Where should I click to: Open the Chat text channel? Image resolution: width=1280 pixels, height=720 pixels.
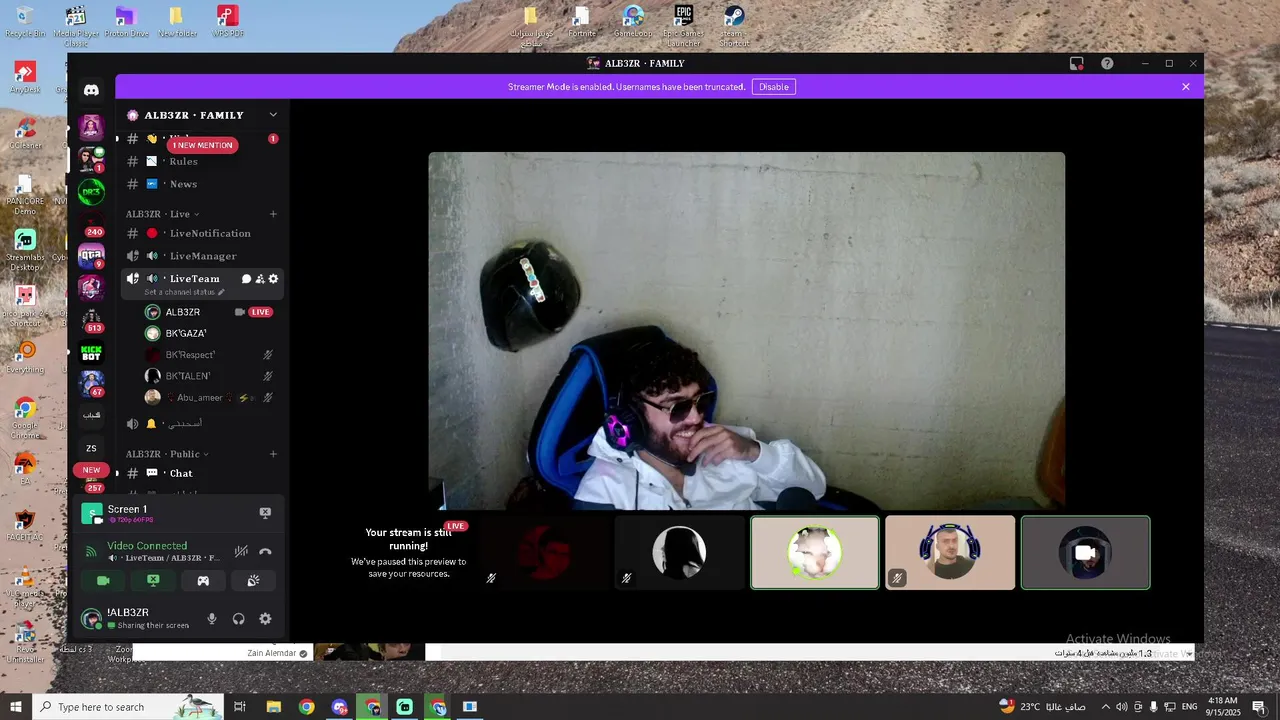202,473
